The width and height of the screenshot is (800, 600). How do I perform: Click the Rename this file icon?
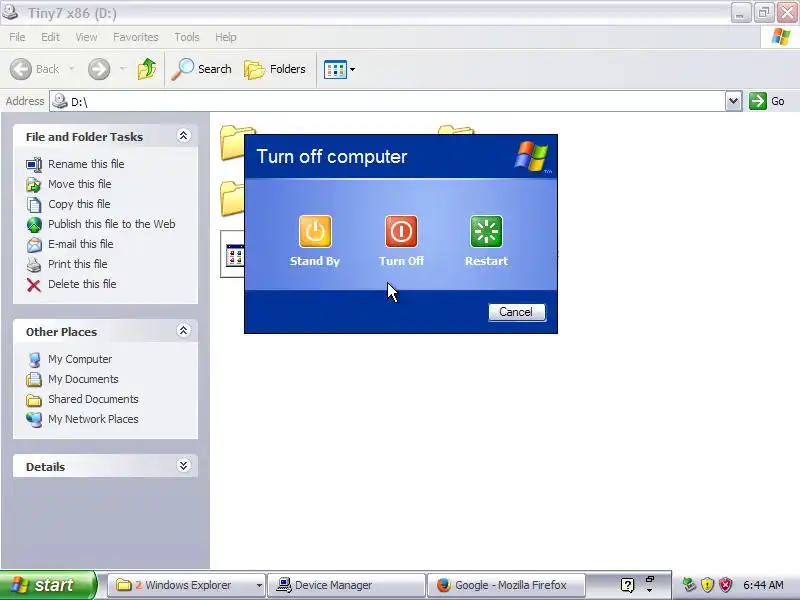pyautogui.click(x=34, y=164)
